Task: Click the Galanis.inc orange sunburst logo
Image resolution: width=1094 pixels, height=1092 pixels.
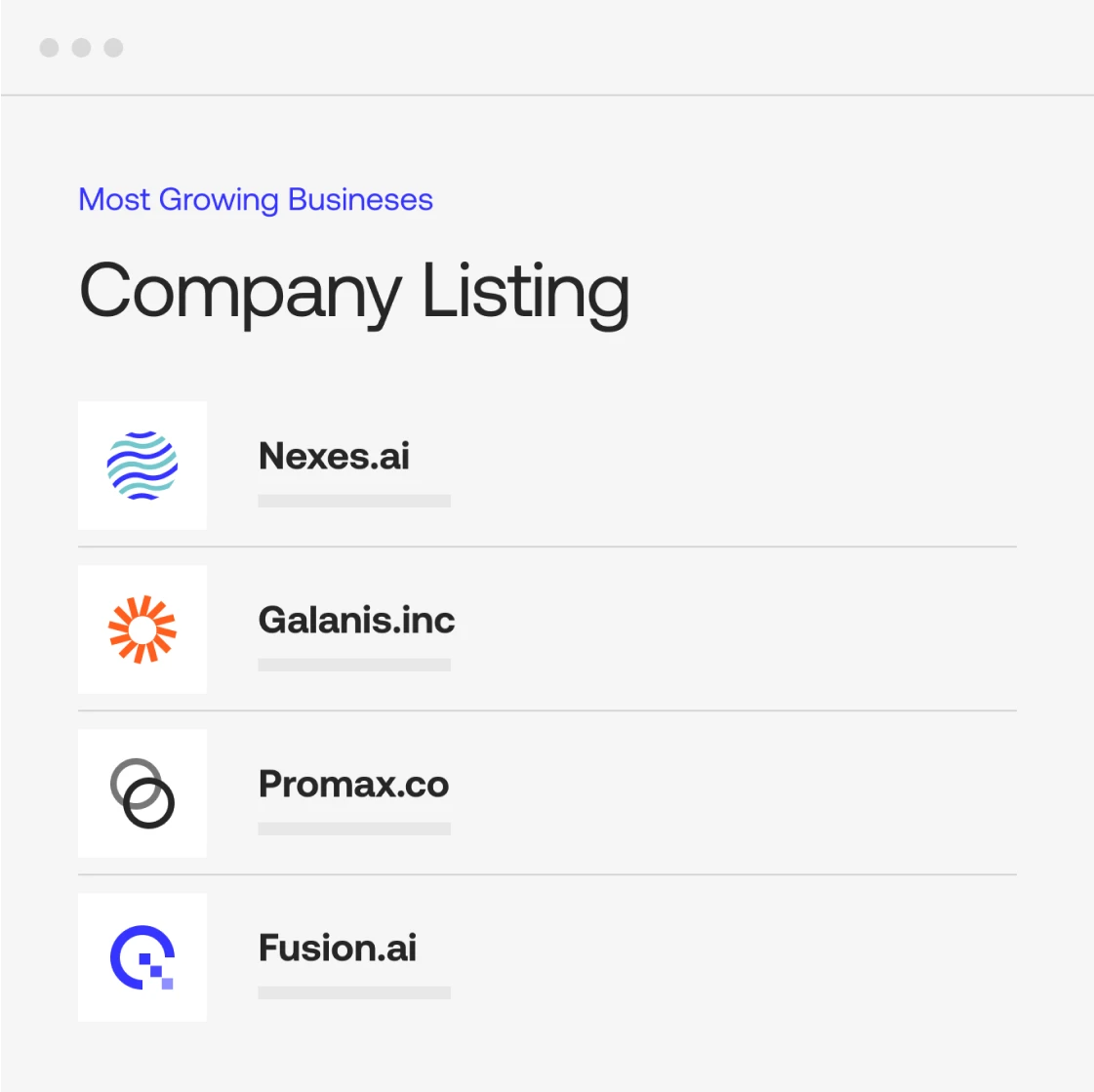Action: point(142,629)
